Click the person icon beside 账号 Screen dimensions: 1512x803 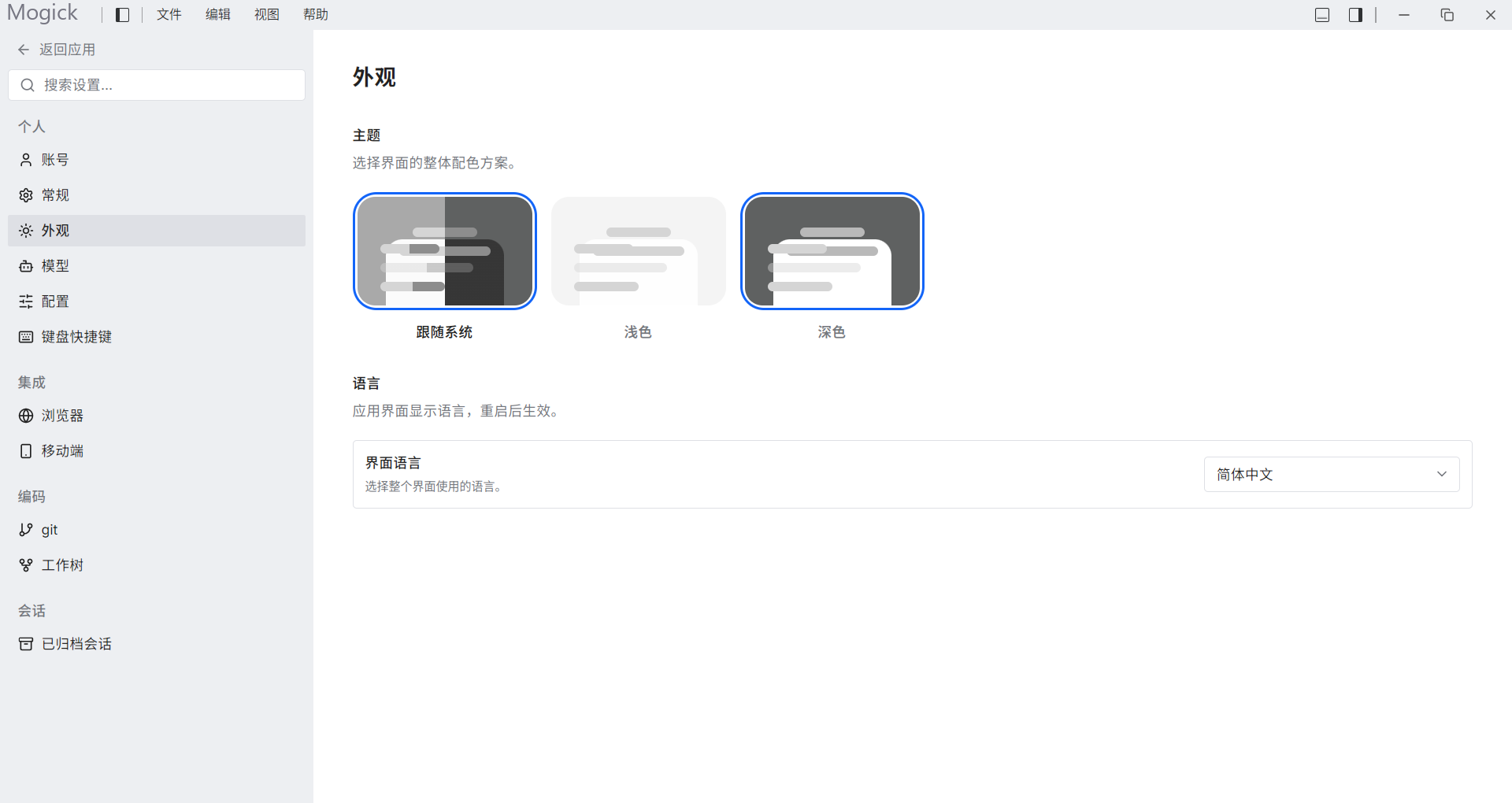[26, 160]
